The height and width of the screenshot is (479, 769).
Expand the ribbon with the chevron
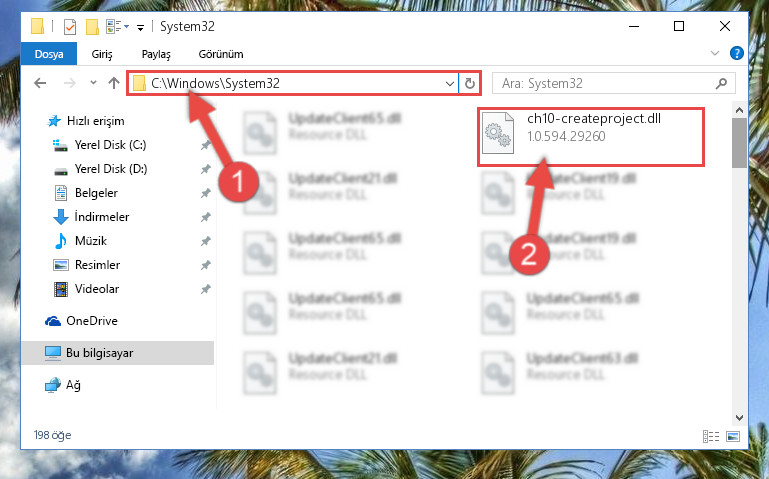point(715,53)
